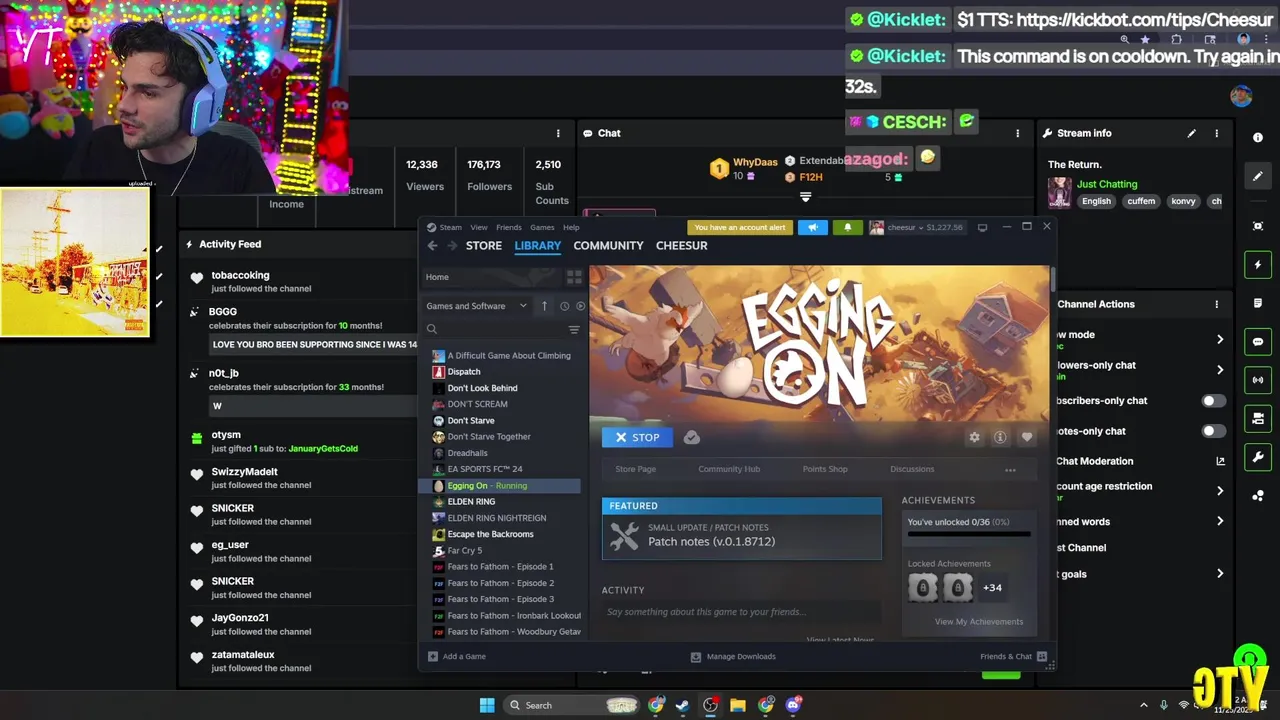Open the Games menu in Steam
The height and width of the screenshot is (720, 1280).
542,227
